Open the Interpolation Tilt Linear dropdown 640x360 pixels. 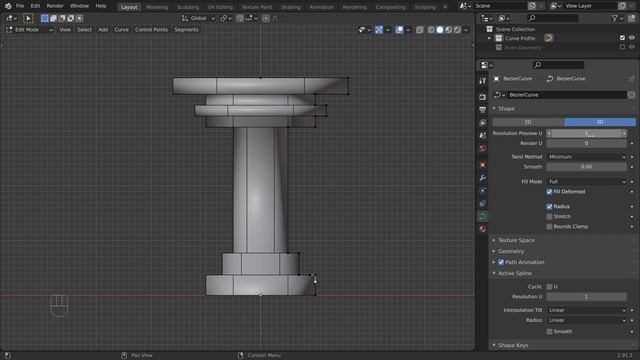point(587,310)
